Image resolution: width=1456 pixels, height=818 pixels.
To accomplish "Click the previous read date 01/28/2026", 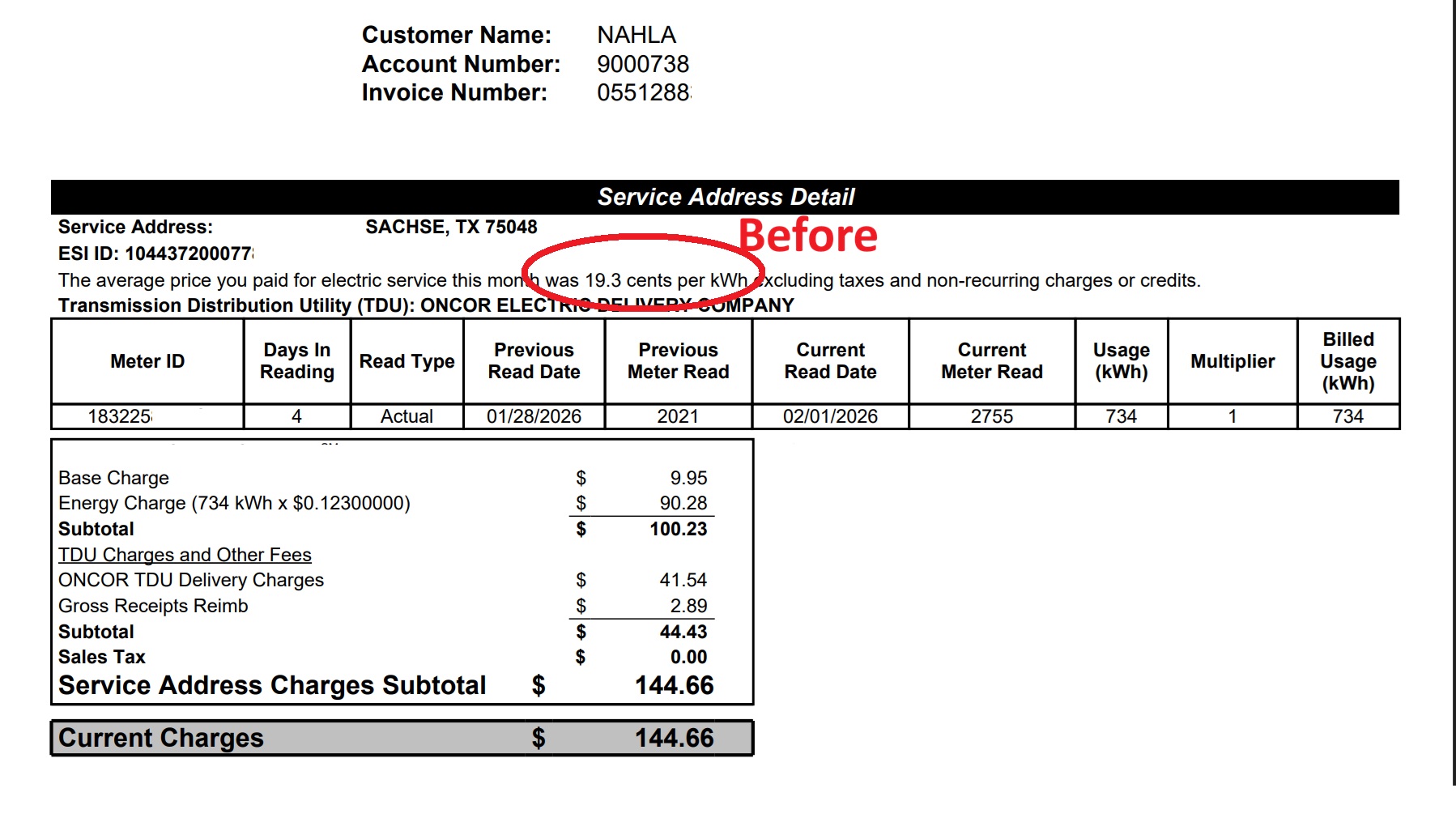I will 534,416.
